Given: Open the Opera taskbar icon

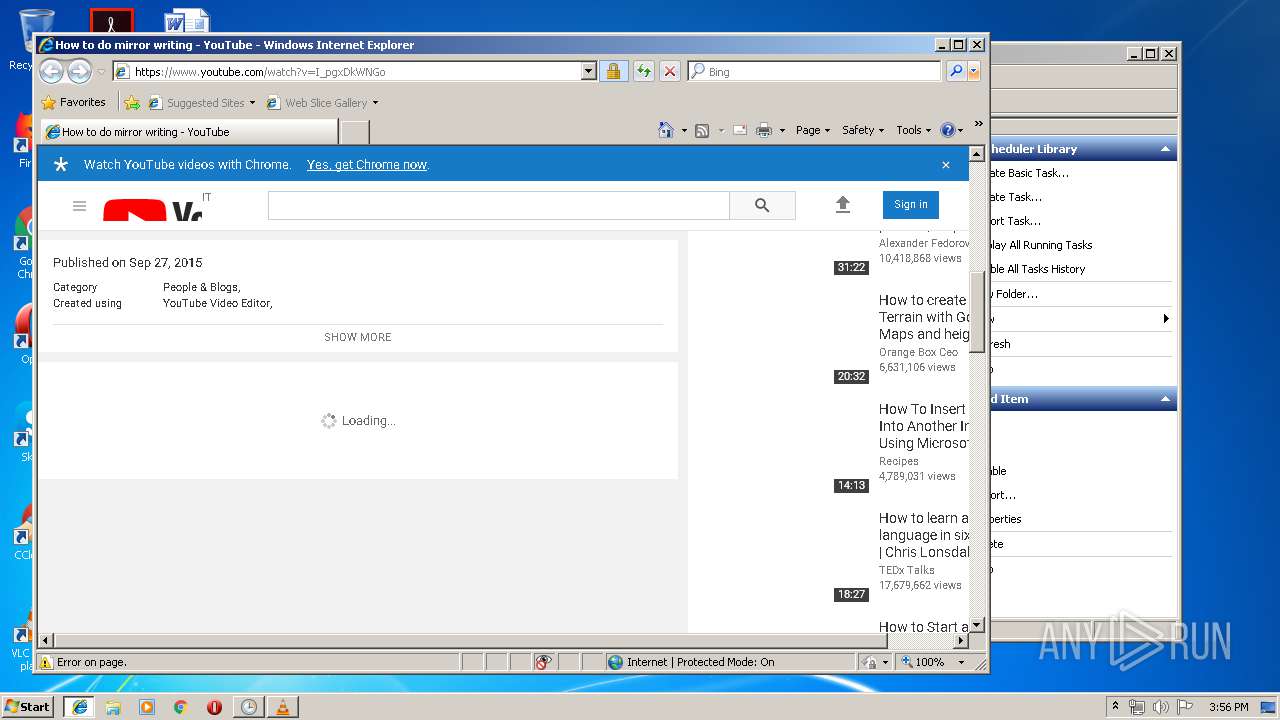Looking at the screenshot, I should tap(214, 706).
